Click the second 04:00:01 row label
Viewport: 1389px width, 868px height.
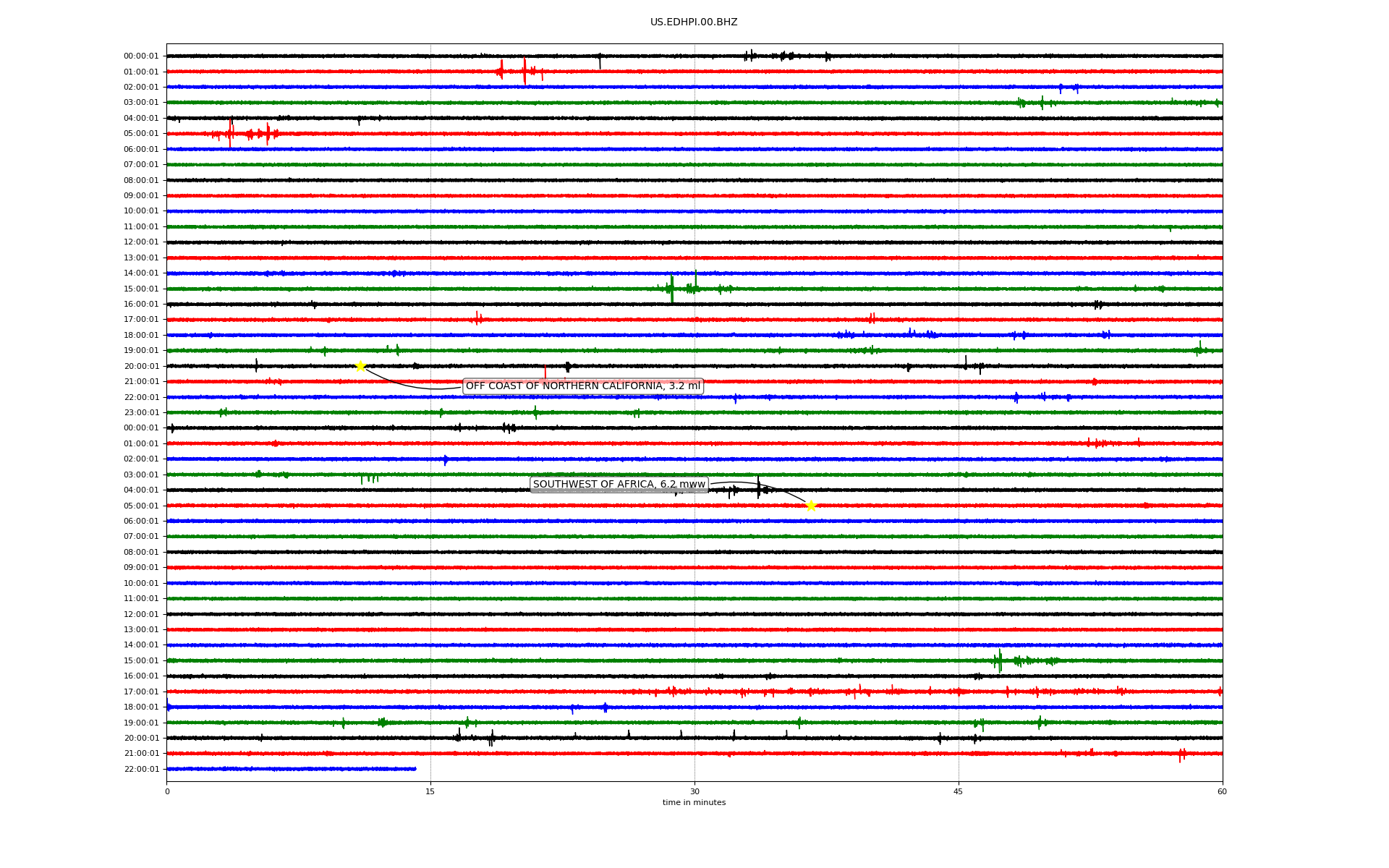pos(141,490)
